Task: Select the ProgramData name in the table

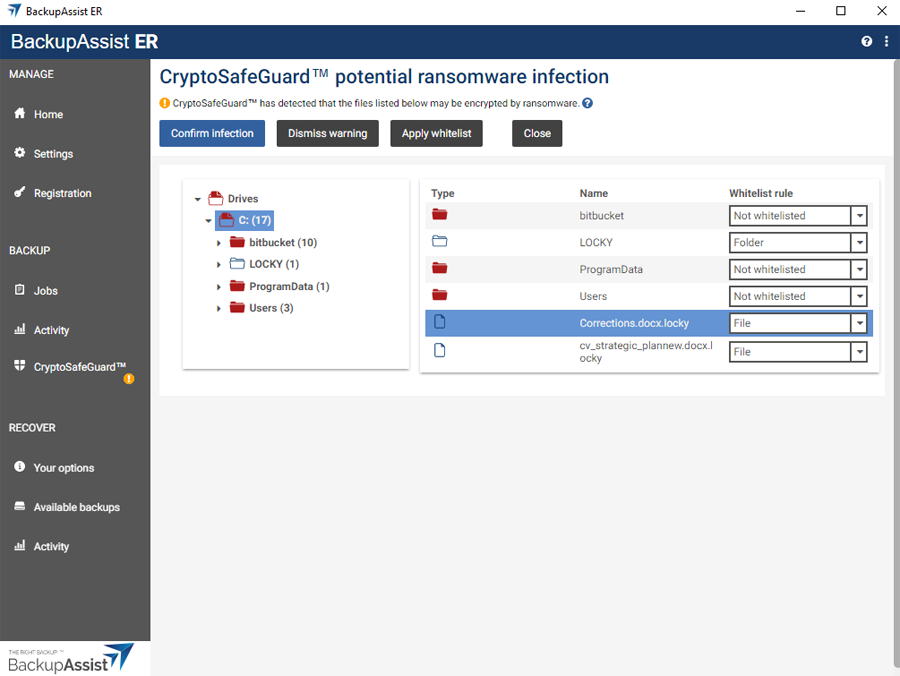Action: [x=611, y=269]
